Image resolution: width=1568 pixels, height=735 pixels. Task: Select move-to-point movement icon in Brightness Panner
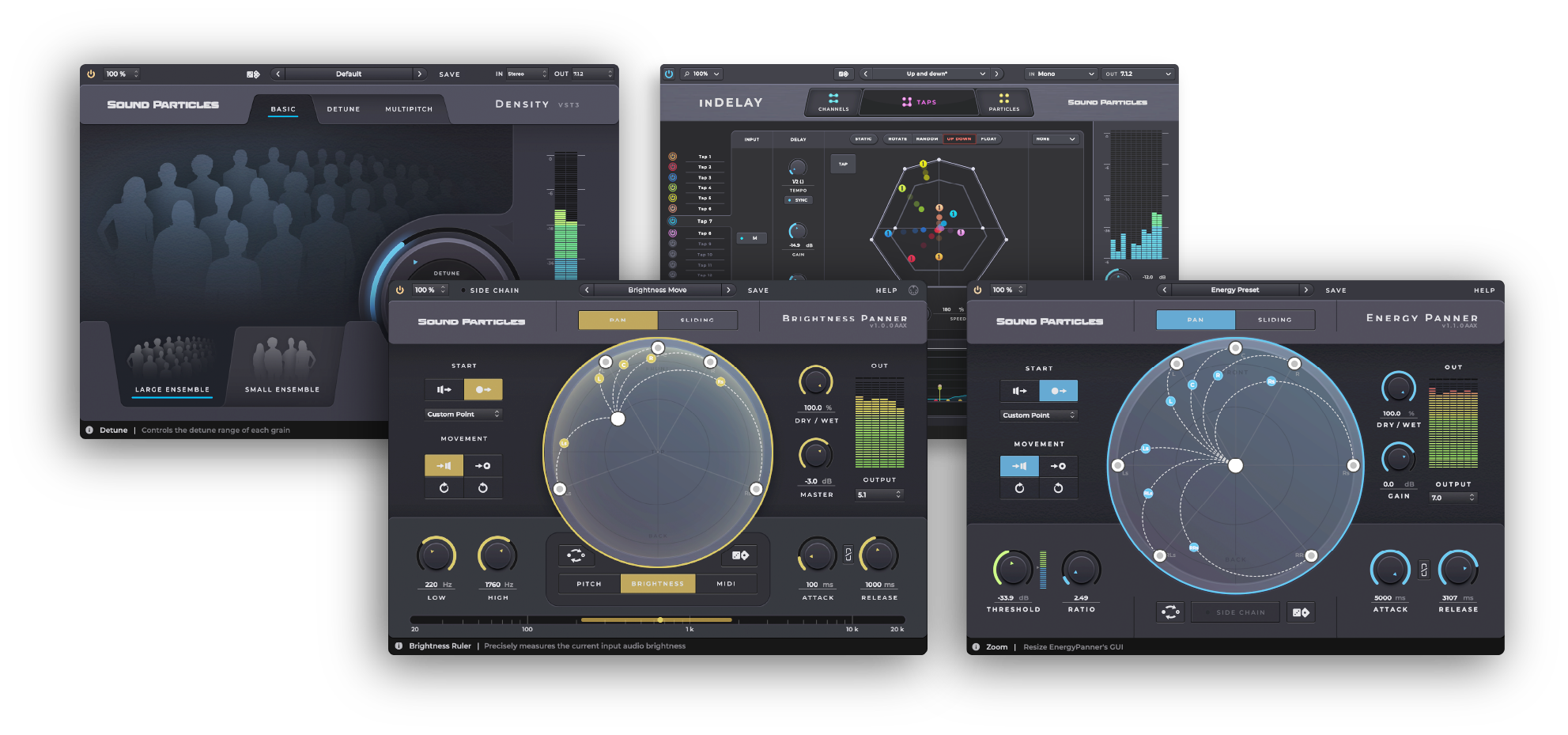pyautogui.click(x=483, y=466)
